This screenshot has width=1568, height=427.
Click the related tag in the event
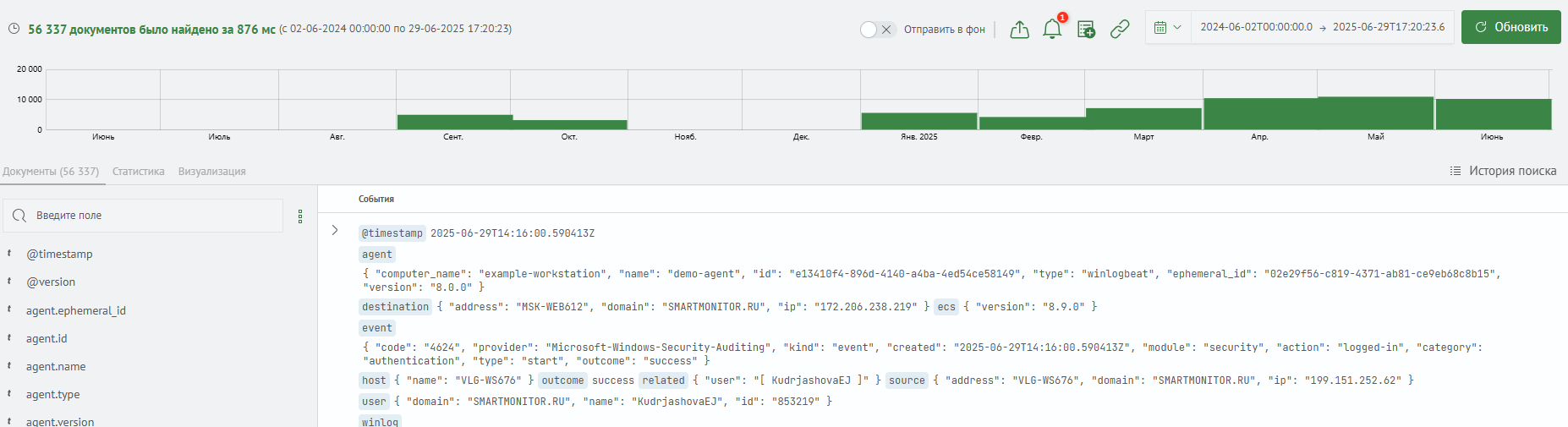[x=664, y=380]
